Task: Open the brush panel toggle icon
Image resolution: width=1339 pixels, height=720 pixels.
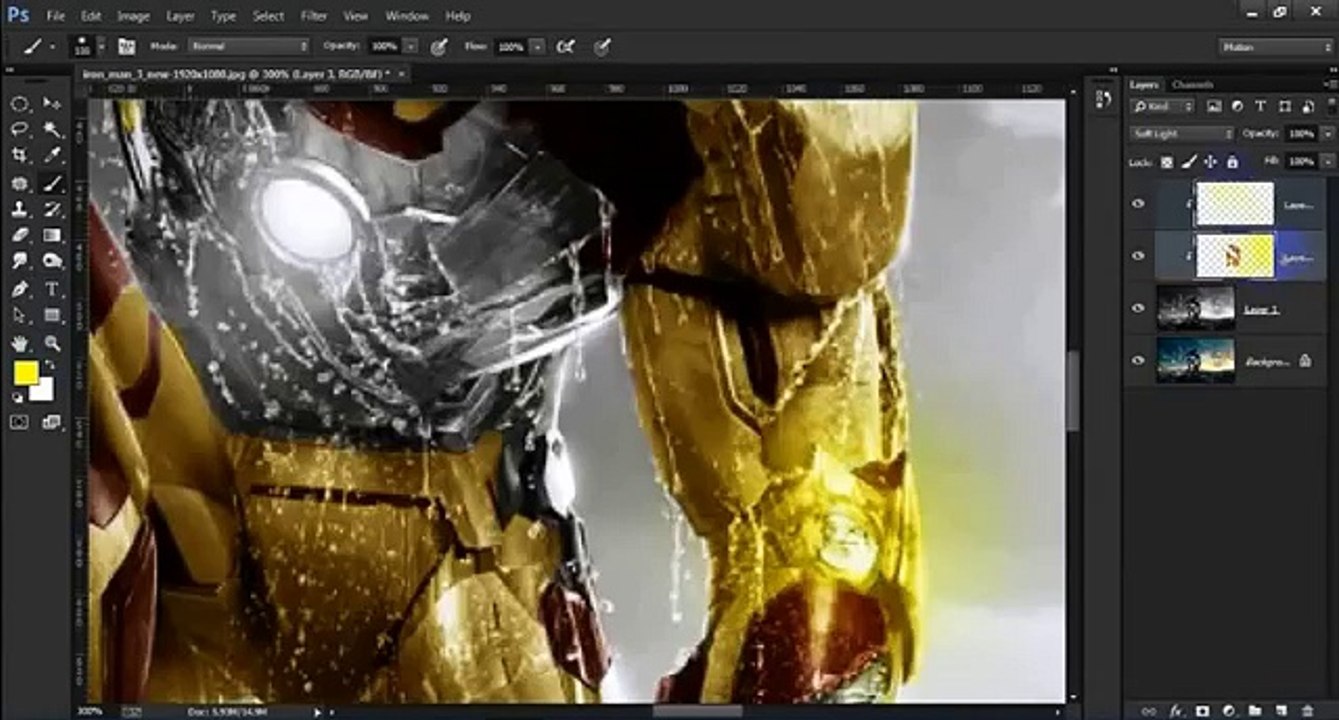Action: point(127,46)
